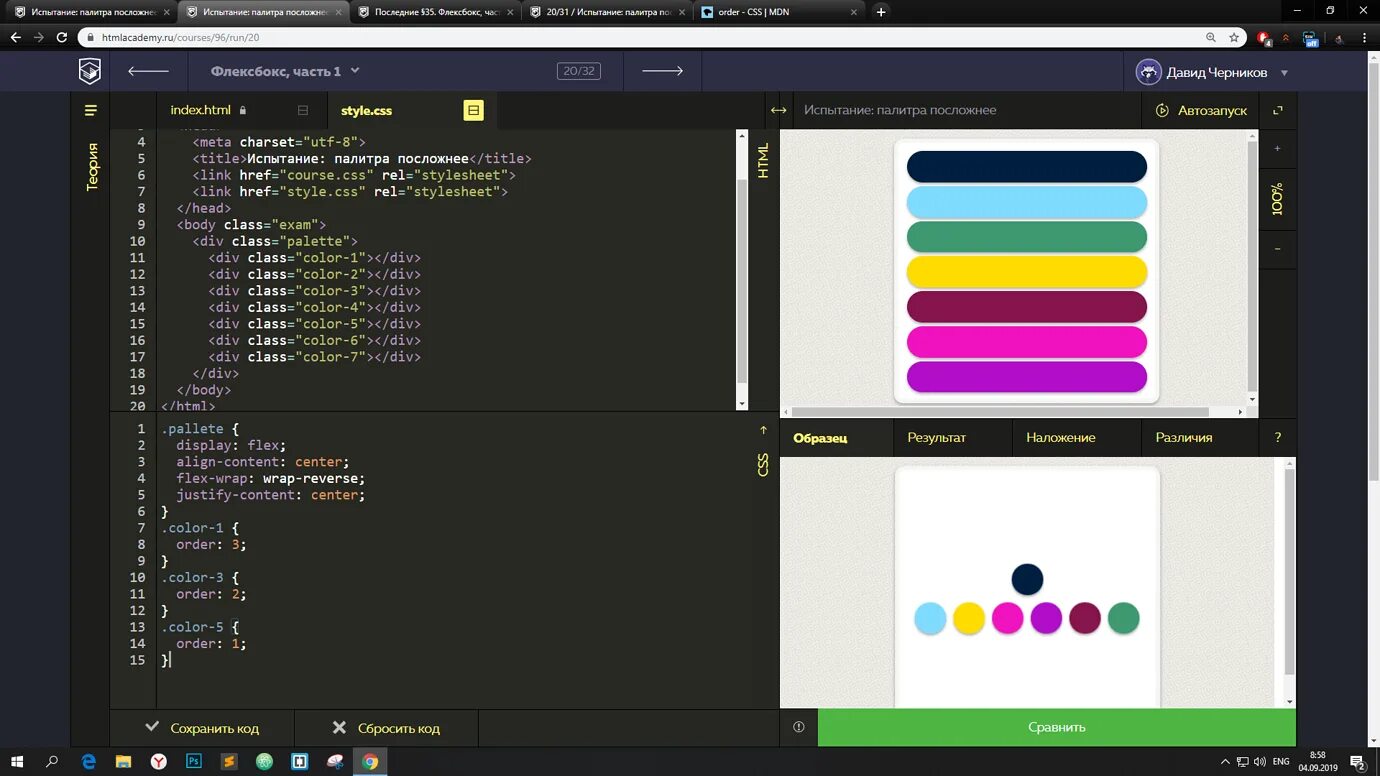Switch to index.html editor tab
1380x776 pixels.
click(200, 110)
